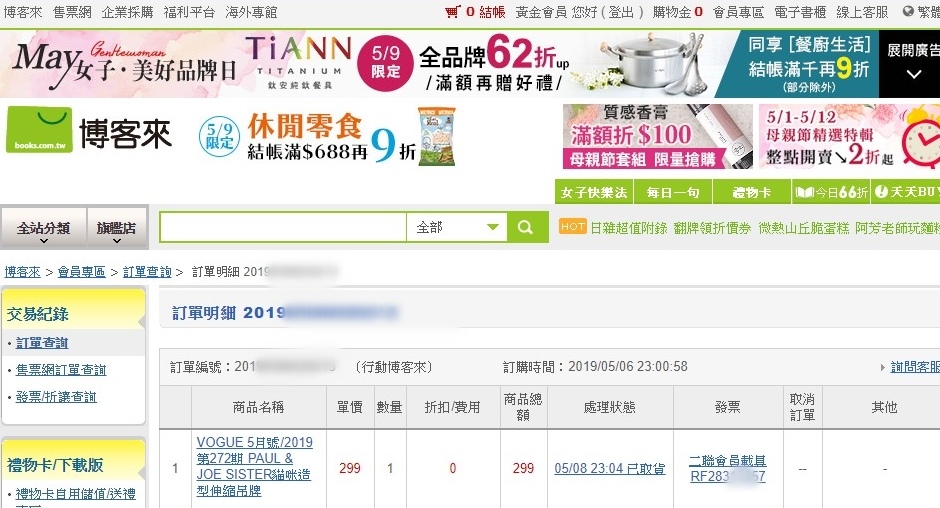Click the 結帳 checkout link
This screenshot has width=940, height=508.
(492, 12)
